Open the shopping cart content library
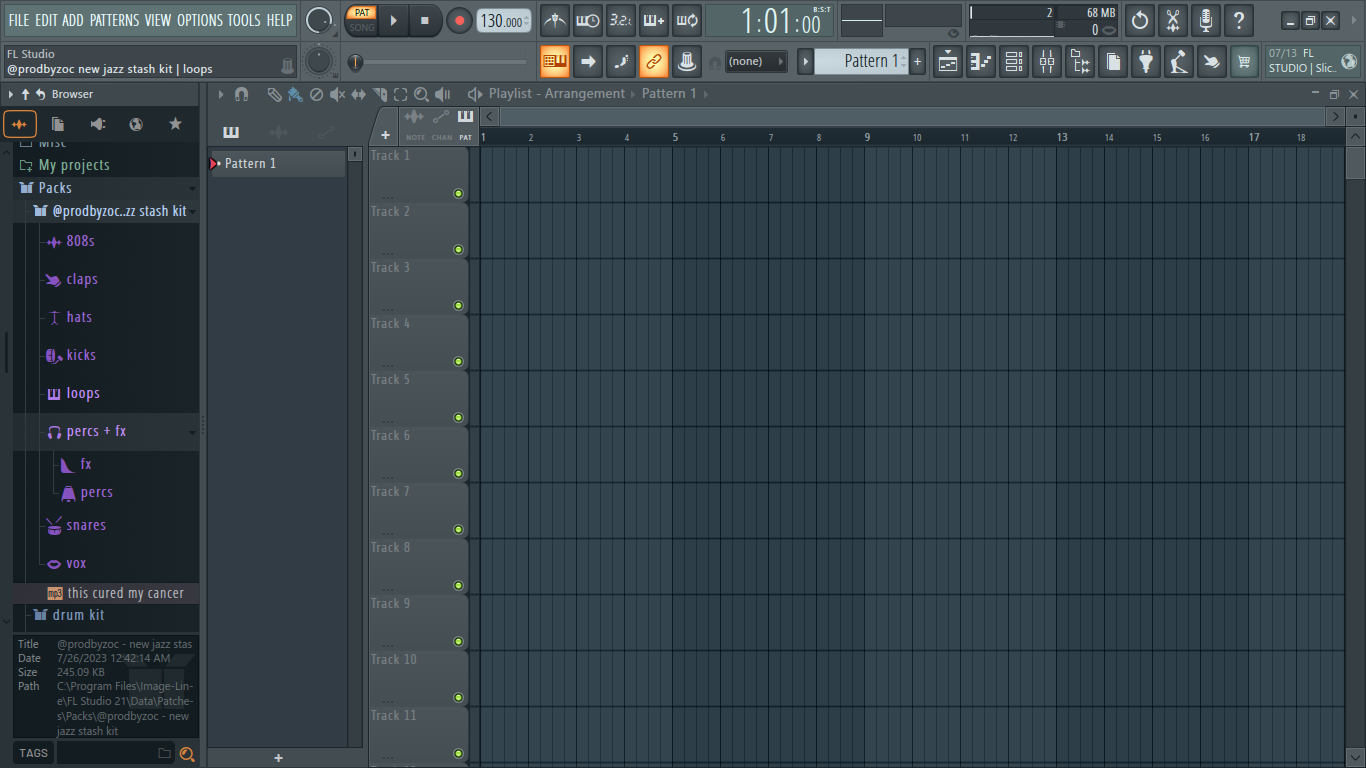The width and height of the screenshot is (1366, 768). (1244, 62)
